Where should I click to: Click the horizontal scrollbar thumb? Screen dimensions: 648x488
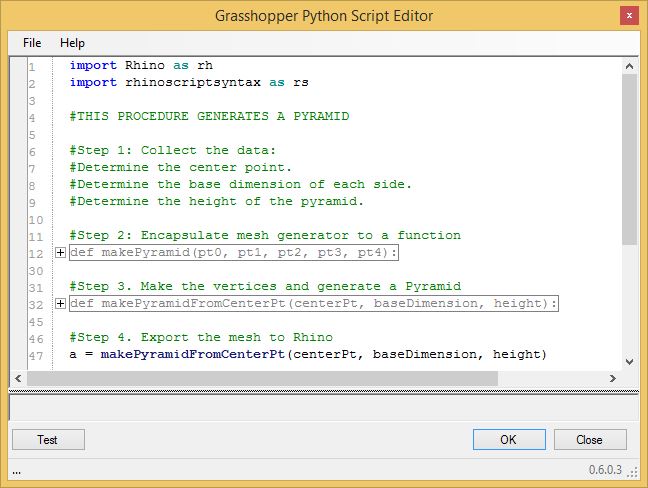pos(262,378)
